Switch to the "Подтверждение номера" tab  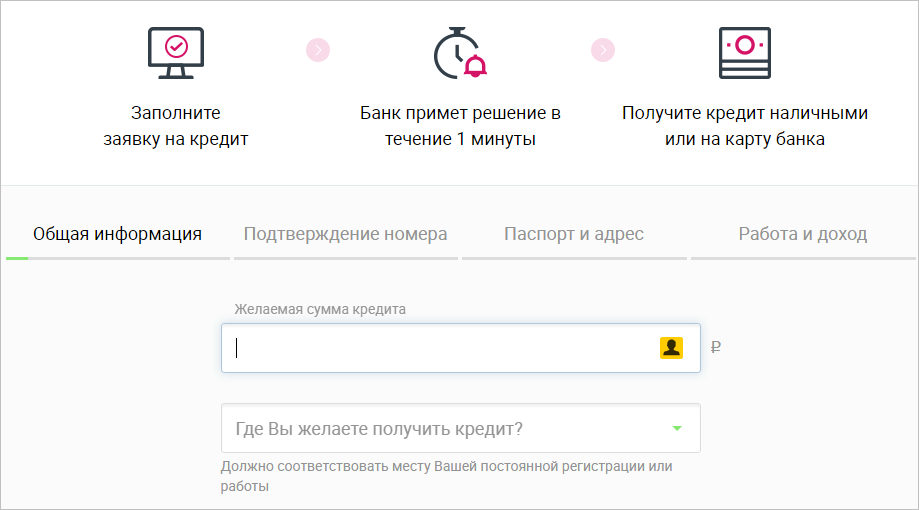click(345, 234)
